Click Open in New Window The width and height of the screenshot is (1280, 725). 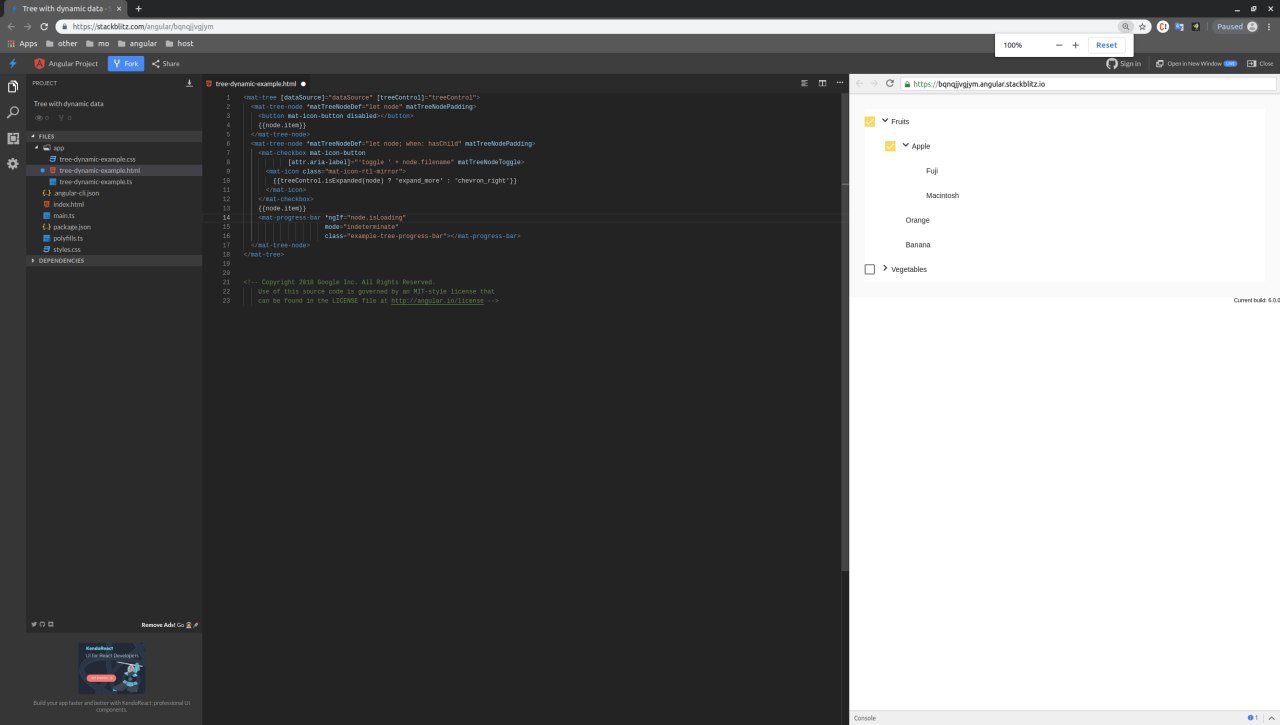[1196, 63]
